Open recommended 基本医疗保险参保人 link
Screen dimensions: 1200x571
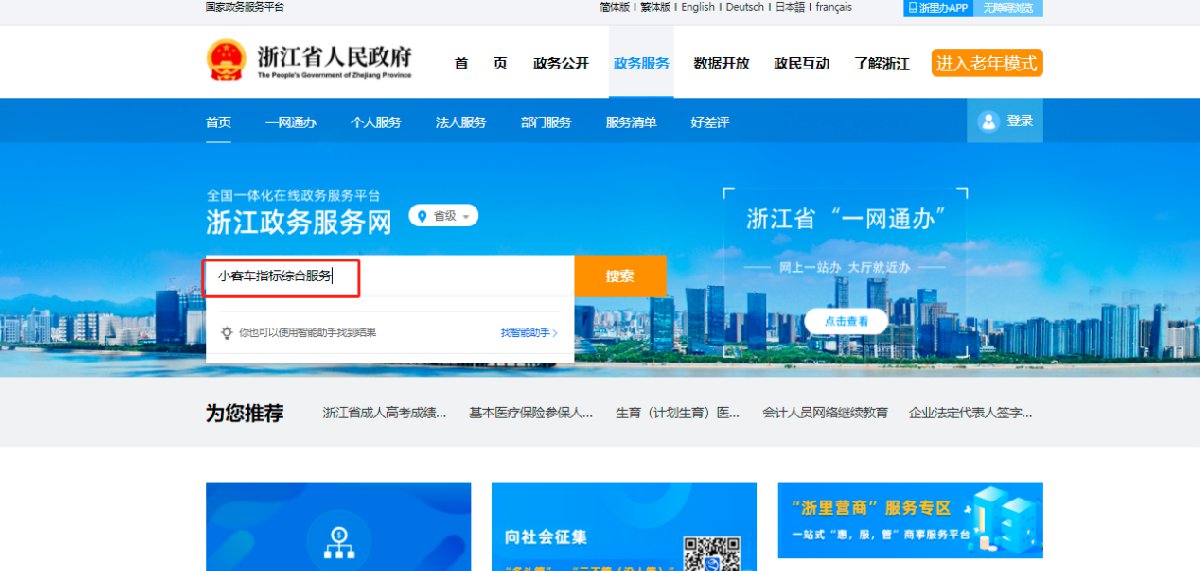click(531, 412)
